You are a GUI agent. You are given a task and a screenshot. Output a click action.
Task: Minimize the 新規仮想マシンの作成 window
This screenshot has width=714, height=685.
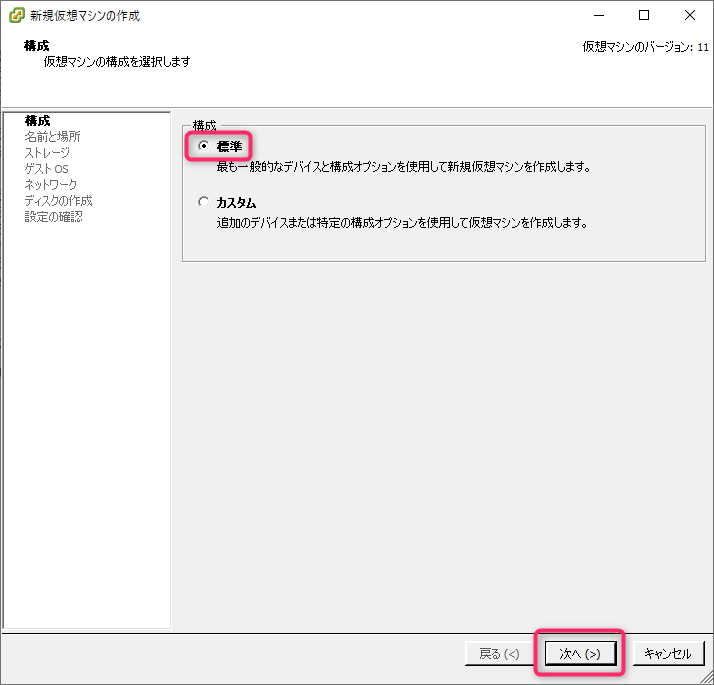tap(599, 15)
